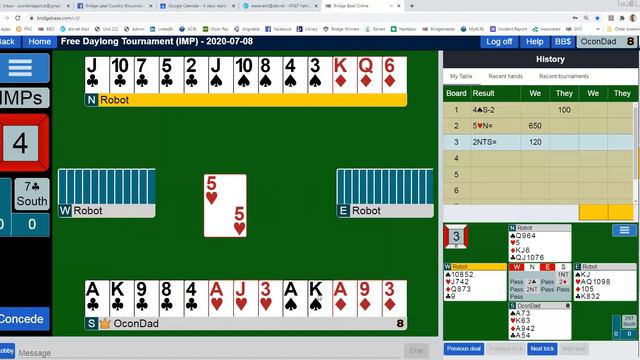
Task: Select board 1 row 4♠S-2
Action: [539, 109]
